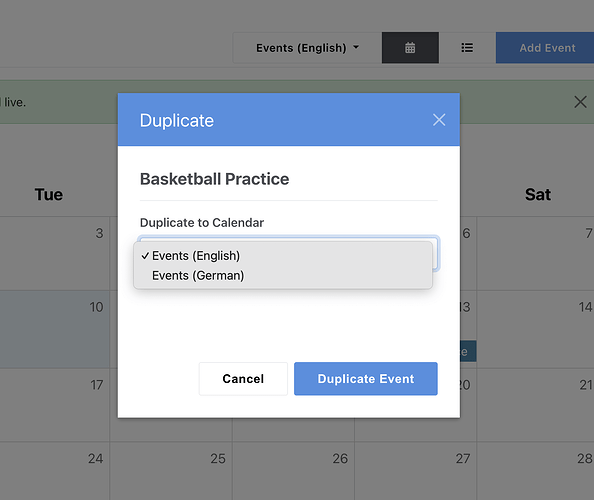Select day 25 on the calendar
This screenshot has width=594, height=500.
coord(171,470)
